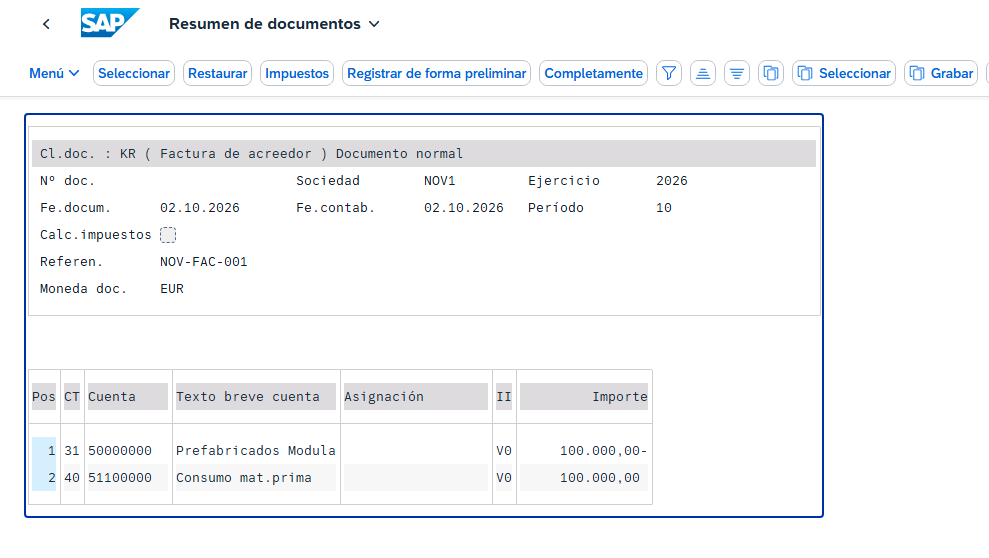Click the Grabar button

pos(941,73)
